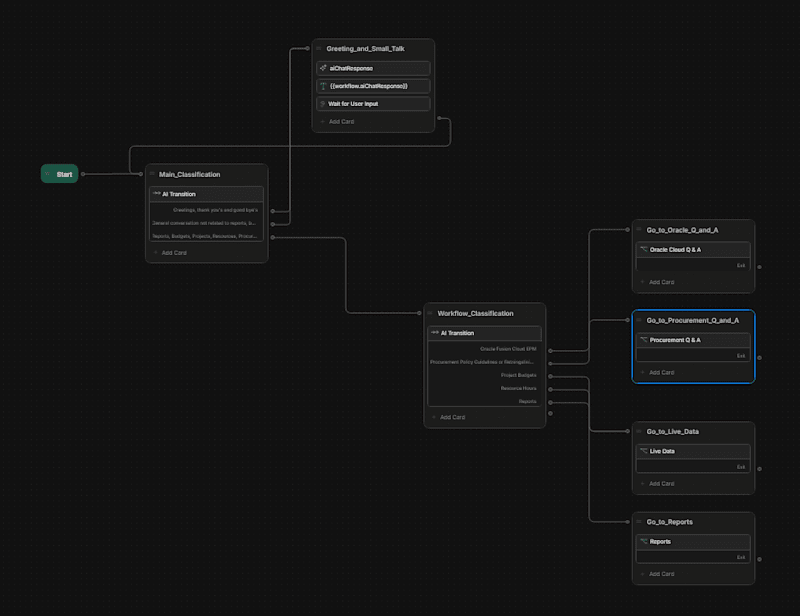The width and height of the screenshot is (800, 616).
Task: Click the workflow icon on Procurement Q & A
Action: coord(644,340)
